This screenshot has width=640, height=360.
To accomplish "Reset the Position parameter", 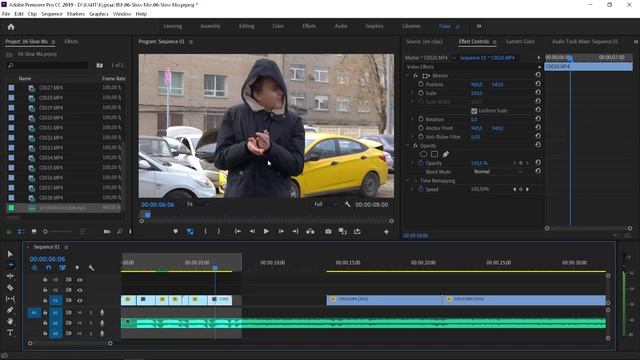I will [x=538, y=84].
